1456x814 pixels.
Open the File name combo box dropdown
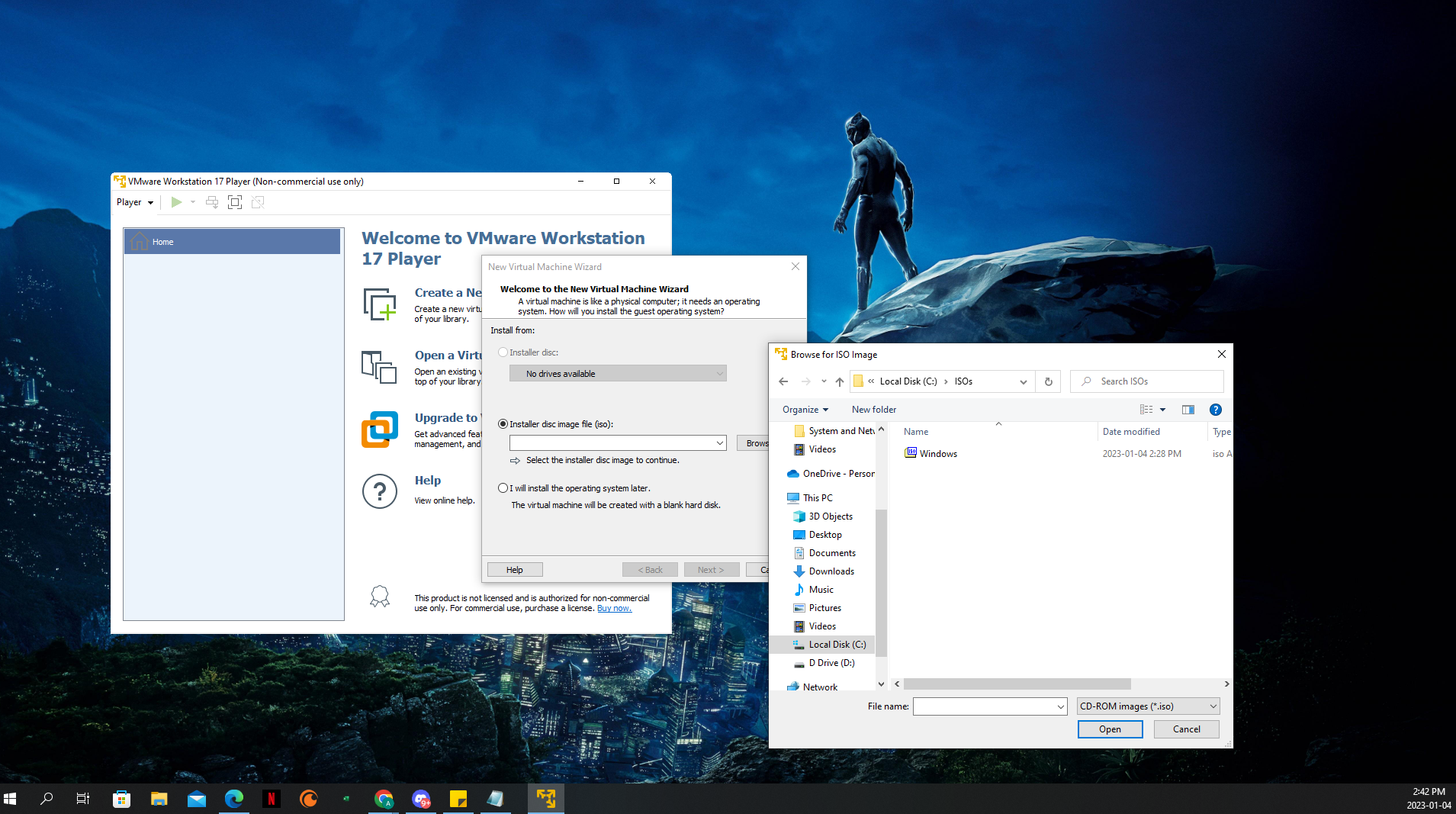coord(1060,706)
